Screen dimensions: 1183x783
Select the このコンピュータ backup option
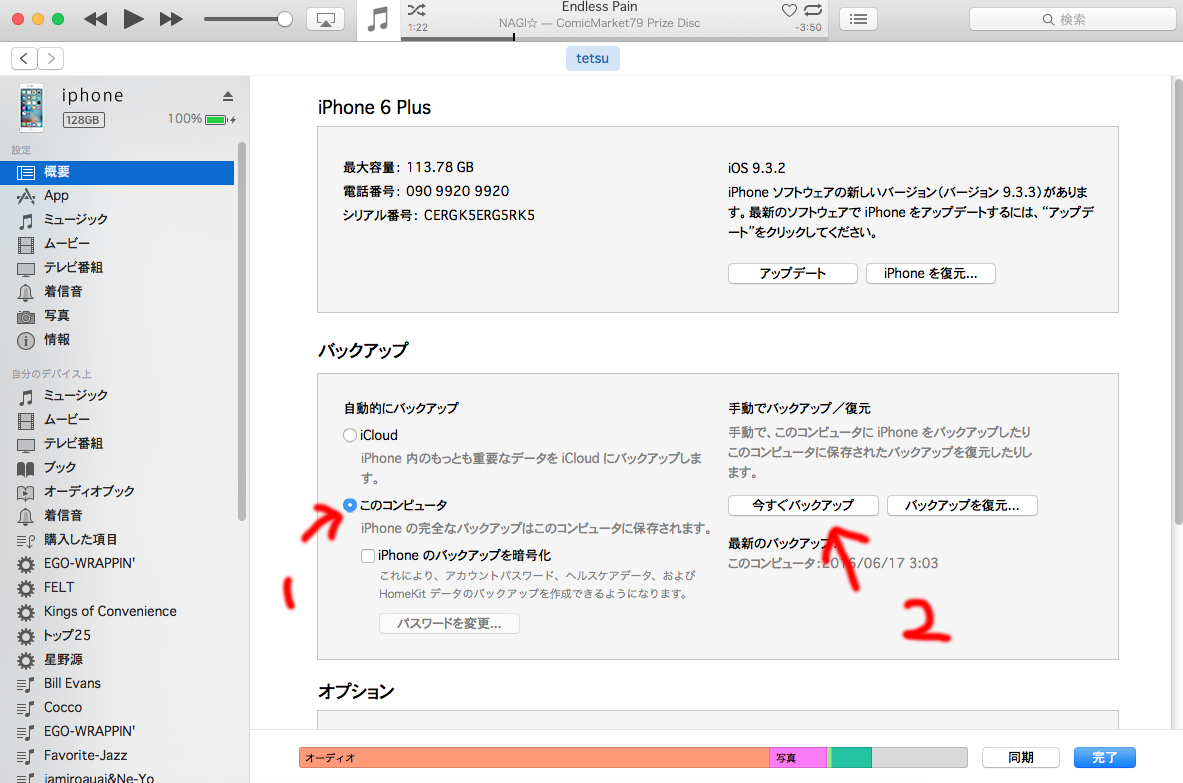click(x=349, y=505)
